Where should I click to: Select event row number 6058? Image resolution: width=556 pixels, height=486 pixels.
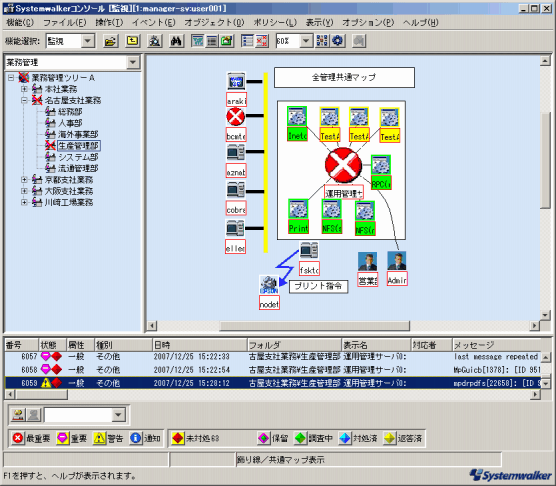[x=273, y=370]
